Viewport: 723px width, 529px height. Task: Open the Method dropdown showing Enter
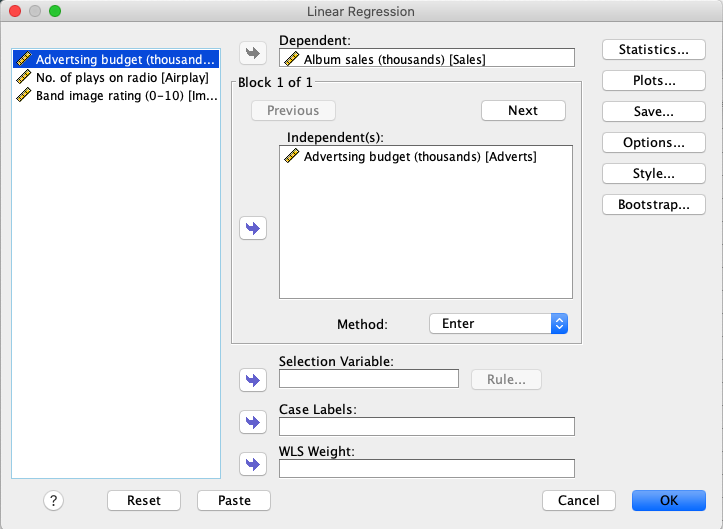click(x=498, y=324)
